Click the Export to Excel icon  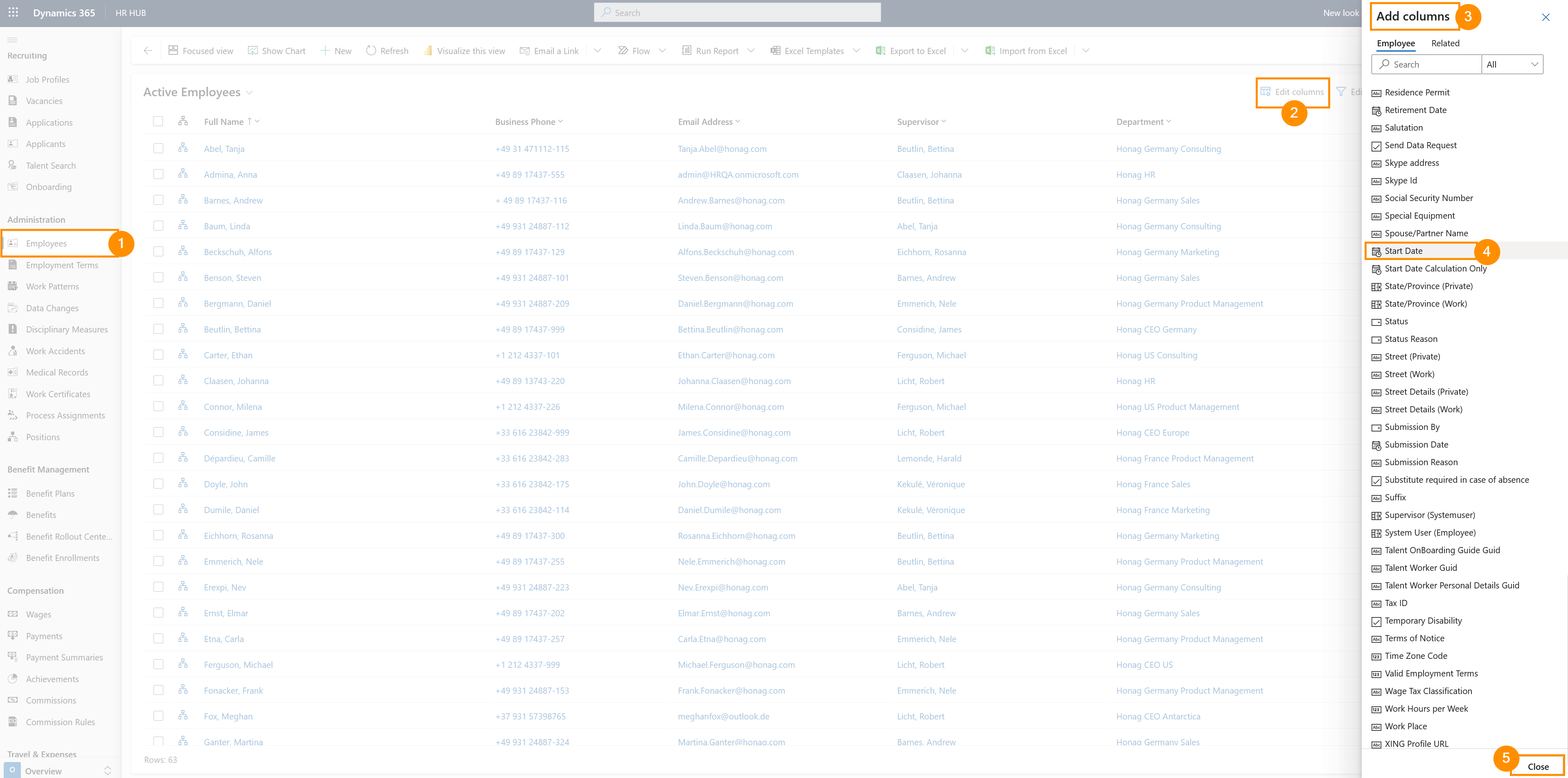(x=880, y=50)
